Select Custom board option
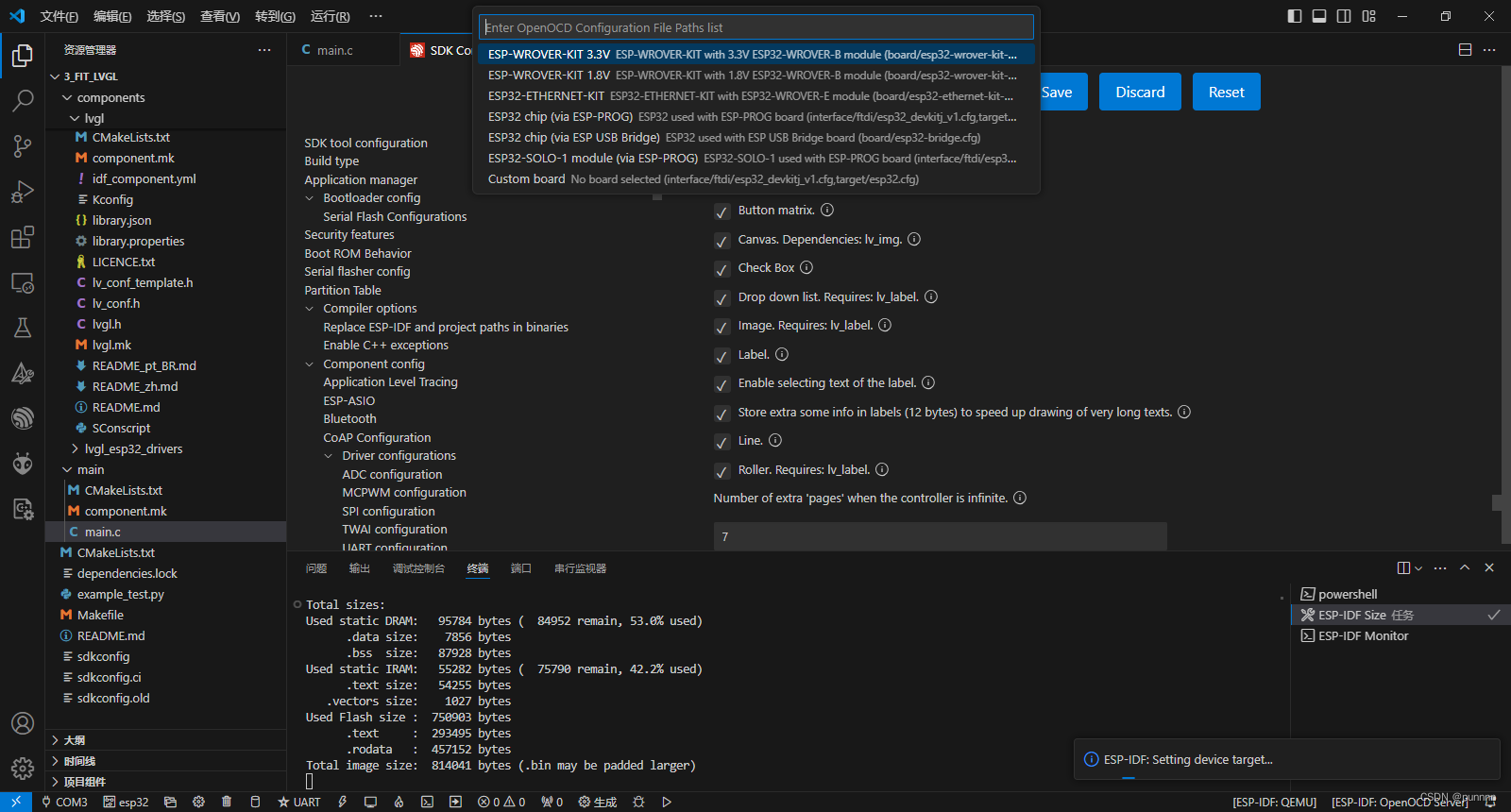1511x812 pixels. click(755, 178)
